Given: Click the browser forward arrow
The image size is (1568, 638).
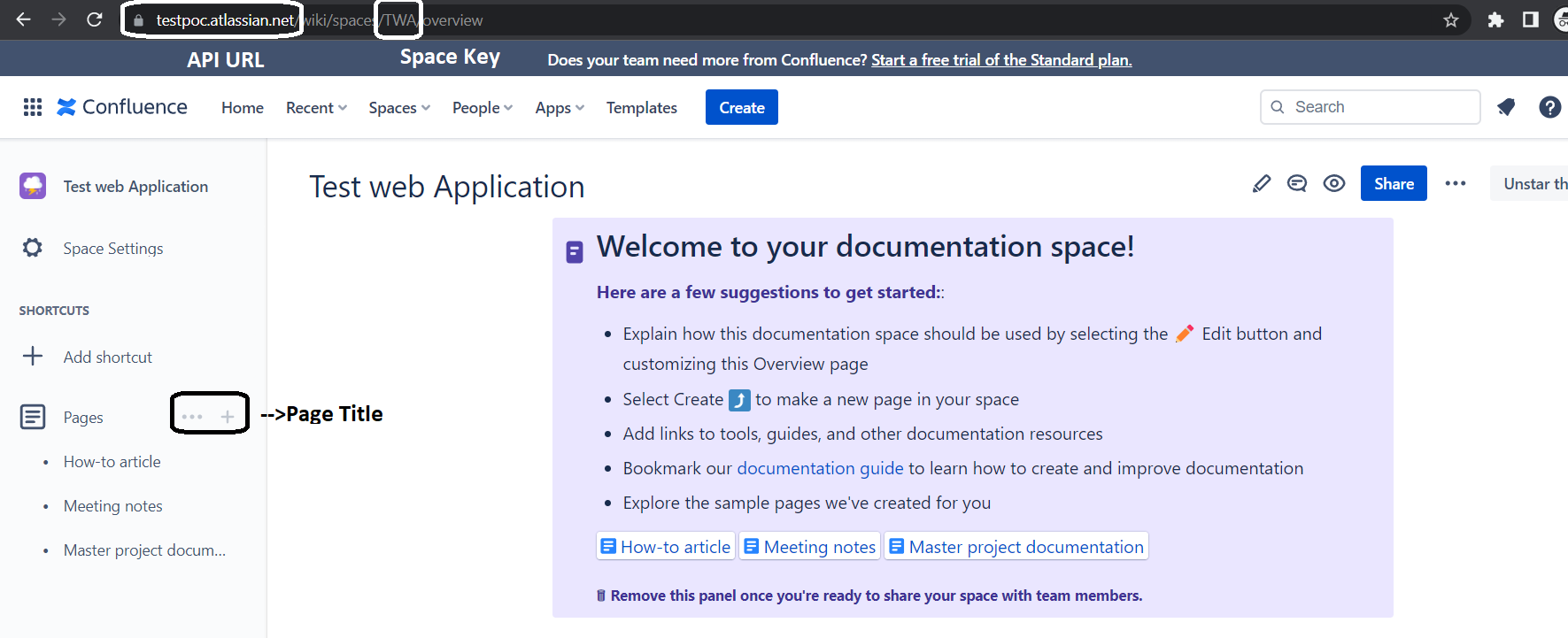Looking at the screenshot, I should pyautogui.click(x=58, y=19).
